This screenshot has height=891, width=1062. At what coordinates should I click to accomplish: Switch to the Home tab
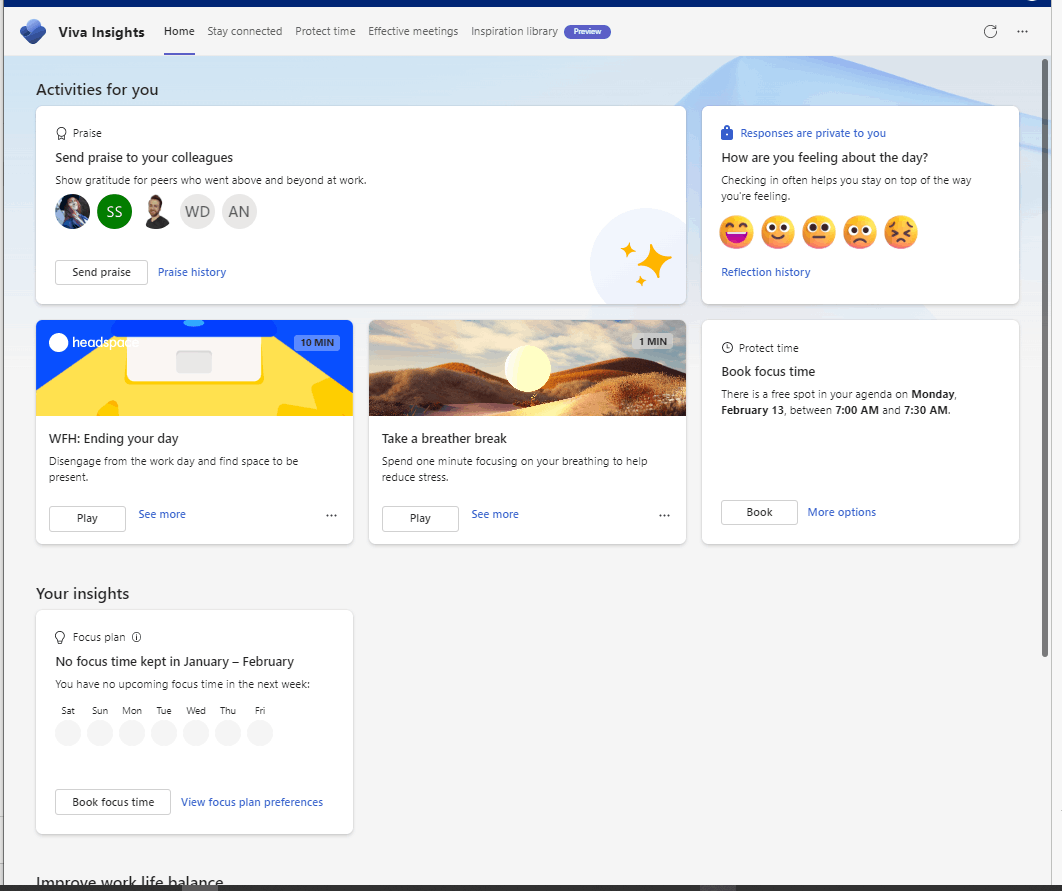click(179, 31)
